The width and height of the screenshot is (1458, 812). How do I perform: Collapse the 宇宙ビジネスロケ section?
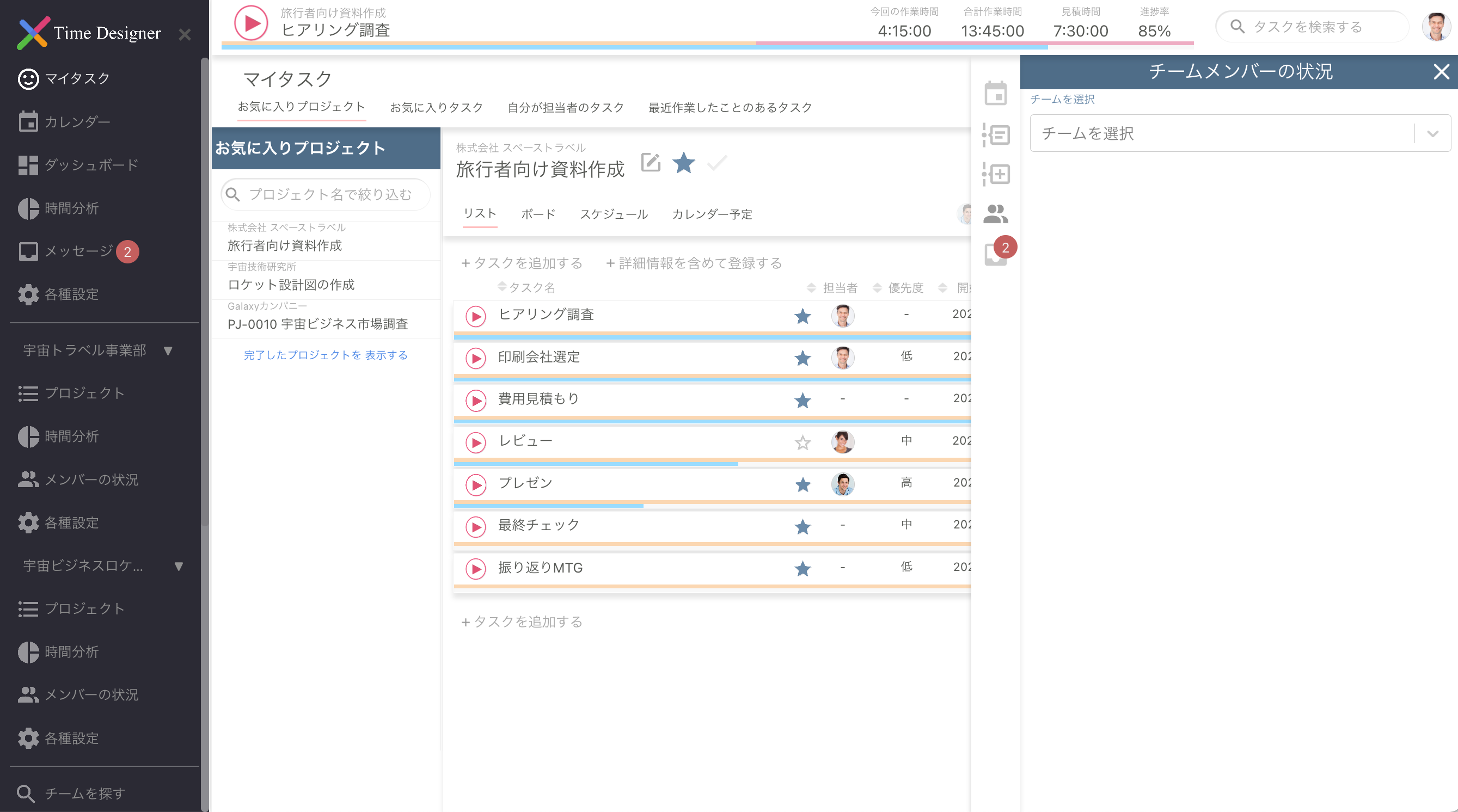[x=180, y=566]
